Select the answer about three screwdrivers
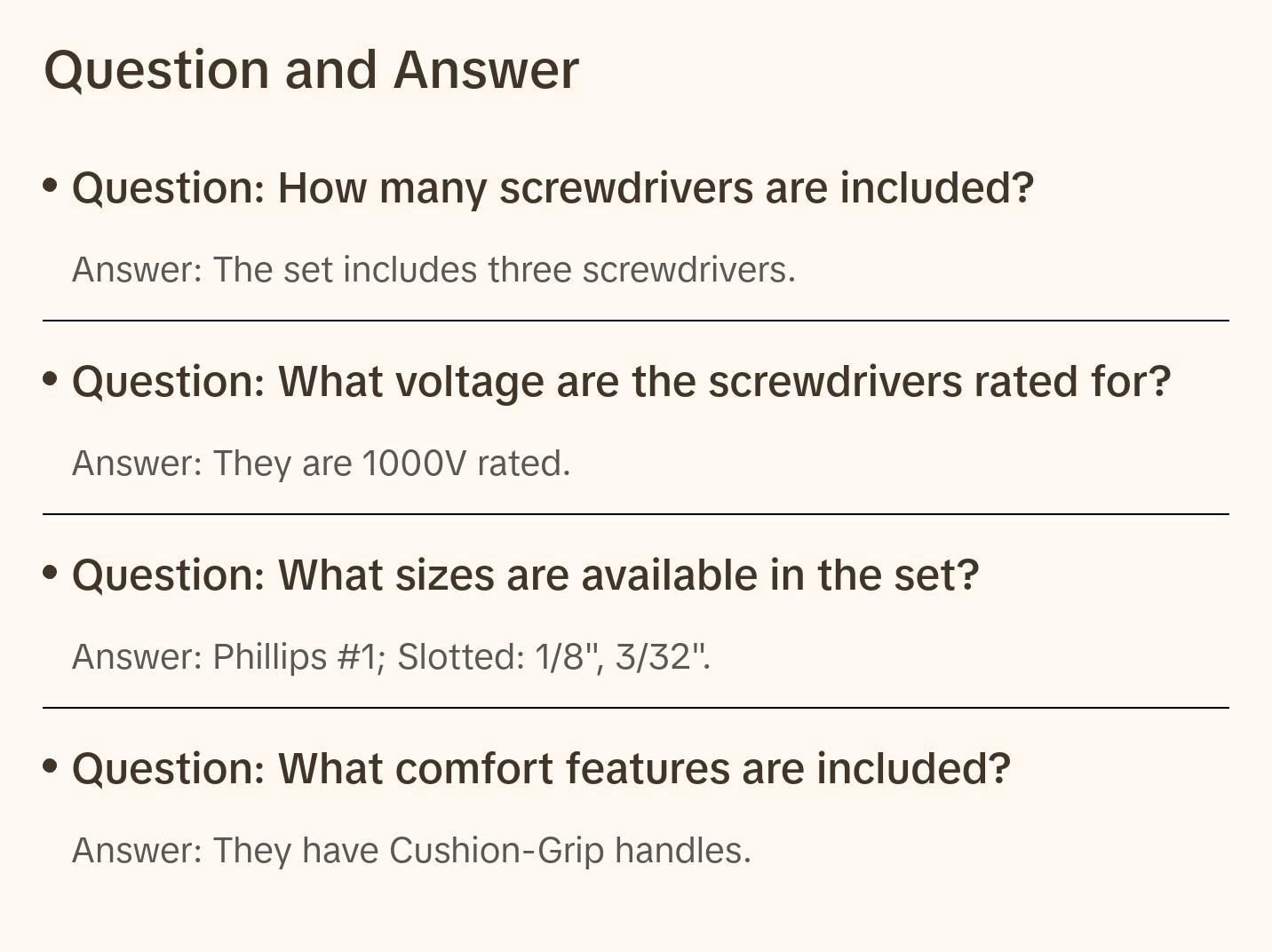This screenshot has width=1272, height=952. 433,270
